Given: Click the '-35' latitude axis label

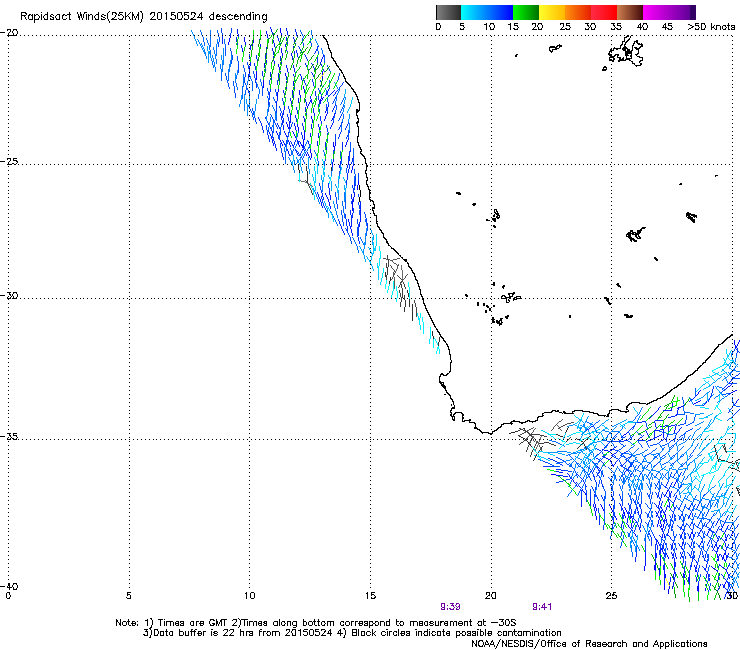Looking at the screenshot, I should click(9, 436).
